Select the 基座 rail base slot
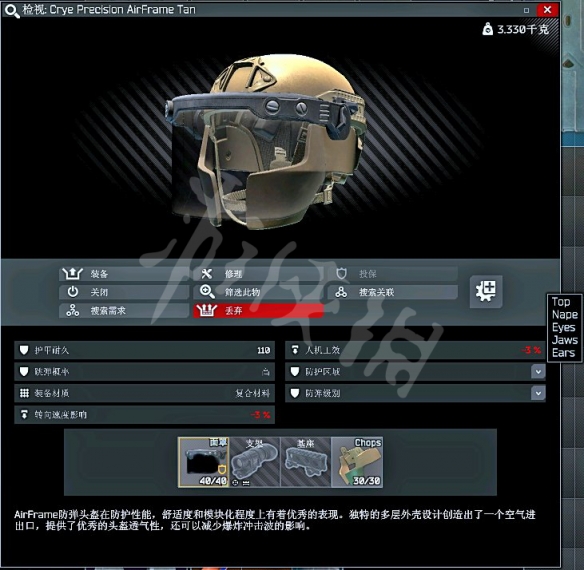This screenshot has width=584, height=570. click(x=306, y=462)
